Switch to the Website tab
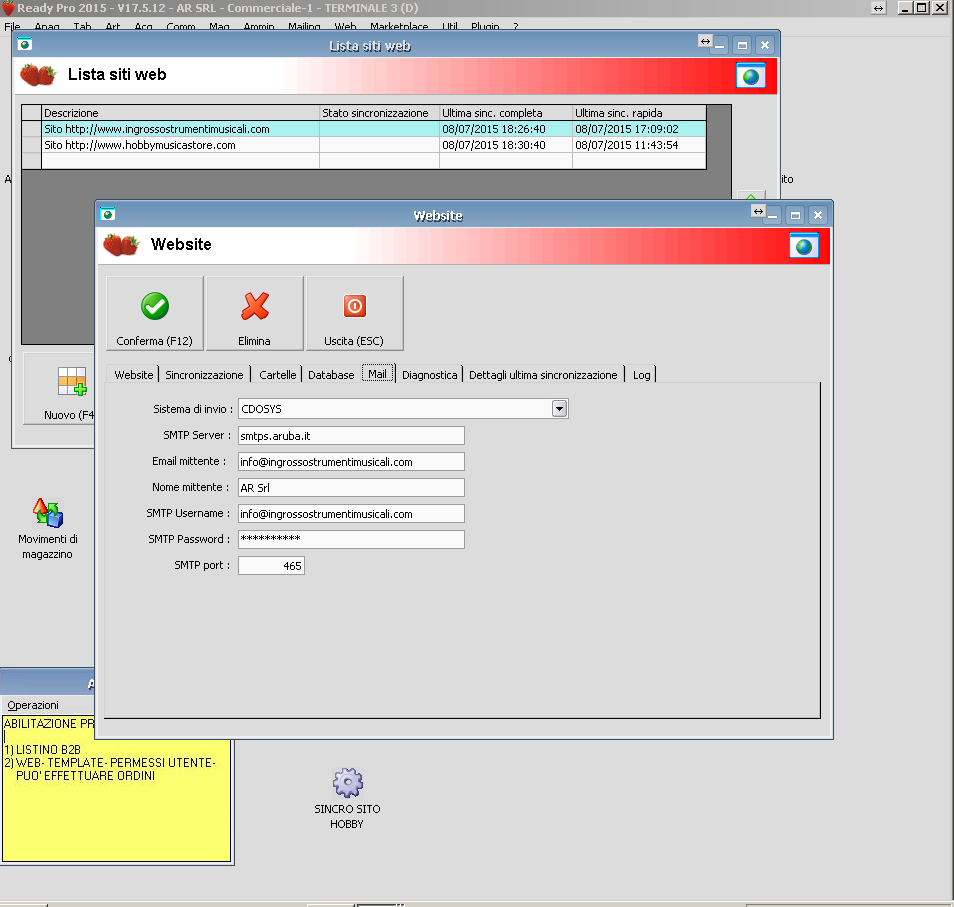Screen dimensions: 954x907 (x=134, y=375)
